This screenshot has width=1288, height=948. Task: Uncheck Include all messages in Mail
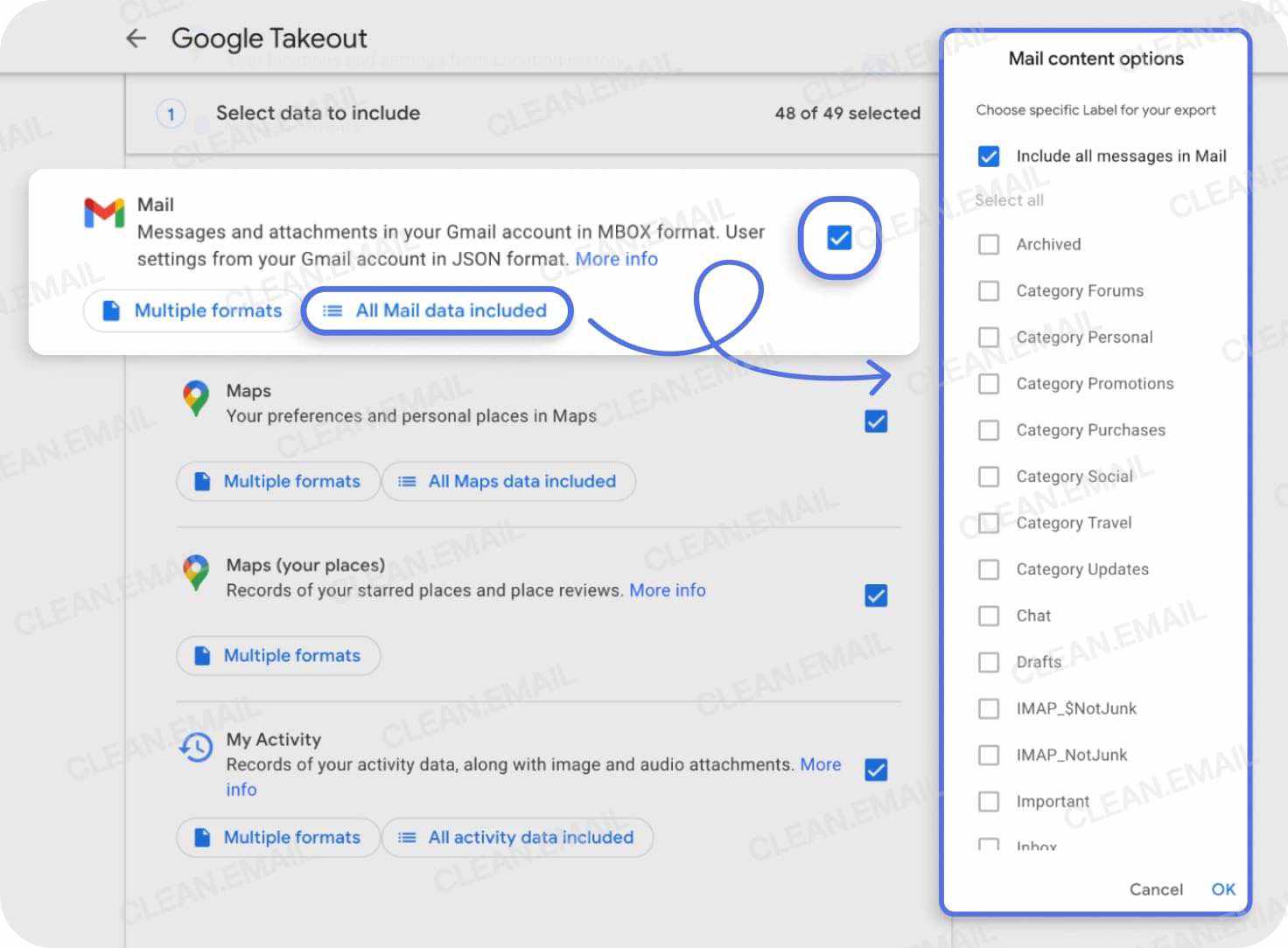coord(989,156)
